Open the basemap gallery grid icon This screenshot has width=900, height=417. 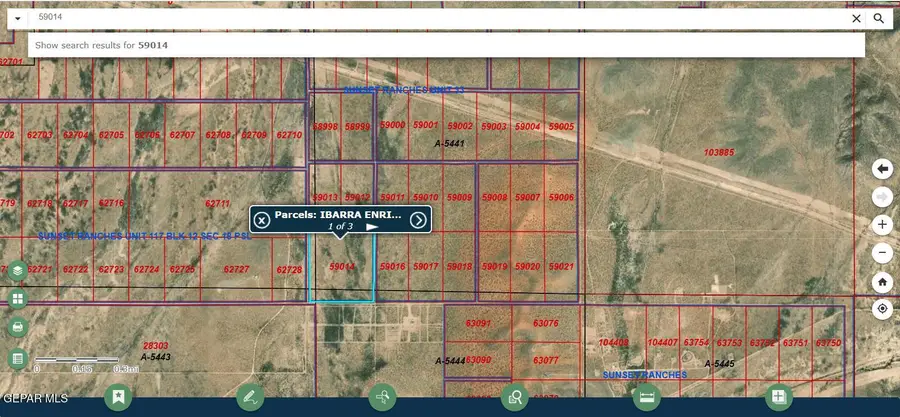click(x=17, y=299)
